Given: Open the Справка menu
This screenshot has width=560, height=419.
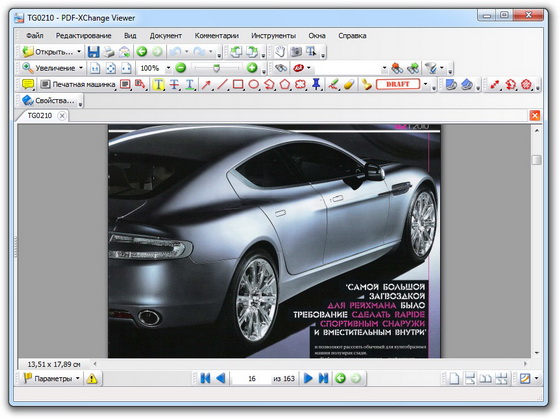Looking at the screenshot, I should 352,36.
